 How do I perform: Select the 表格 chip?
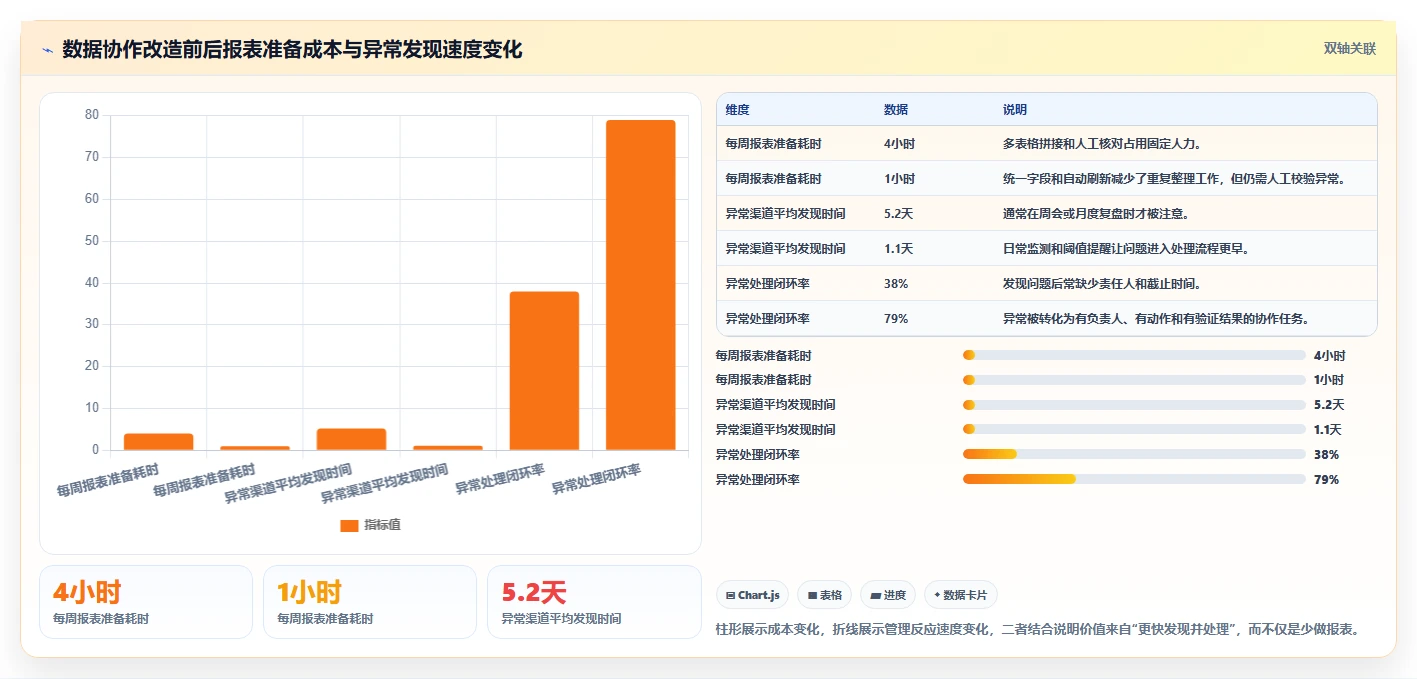[824, 595]
